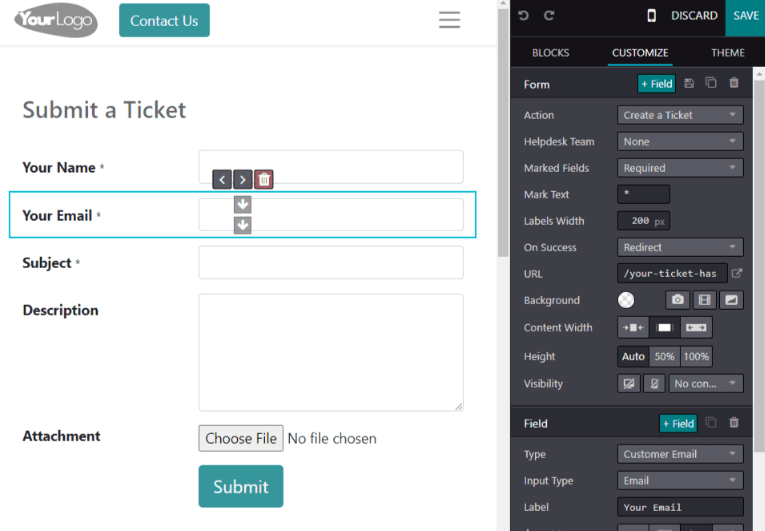Open the hamburger menu in the site header
This screenshot has height=531, width=765.
(x=449, y=20)
